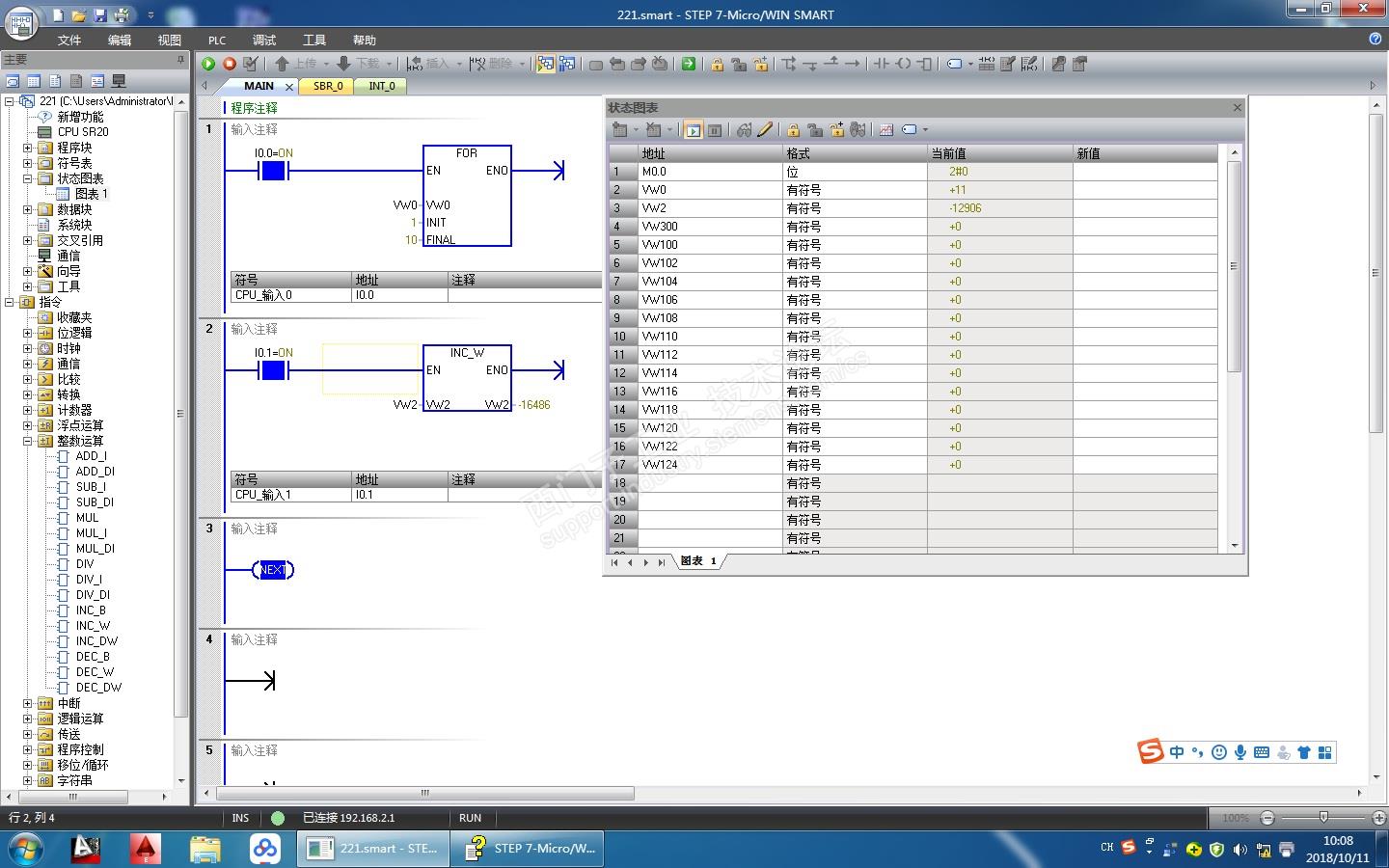Click the red STOP button in the toolbar
1389x868 pixels.
(230, 64)
